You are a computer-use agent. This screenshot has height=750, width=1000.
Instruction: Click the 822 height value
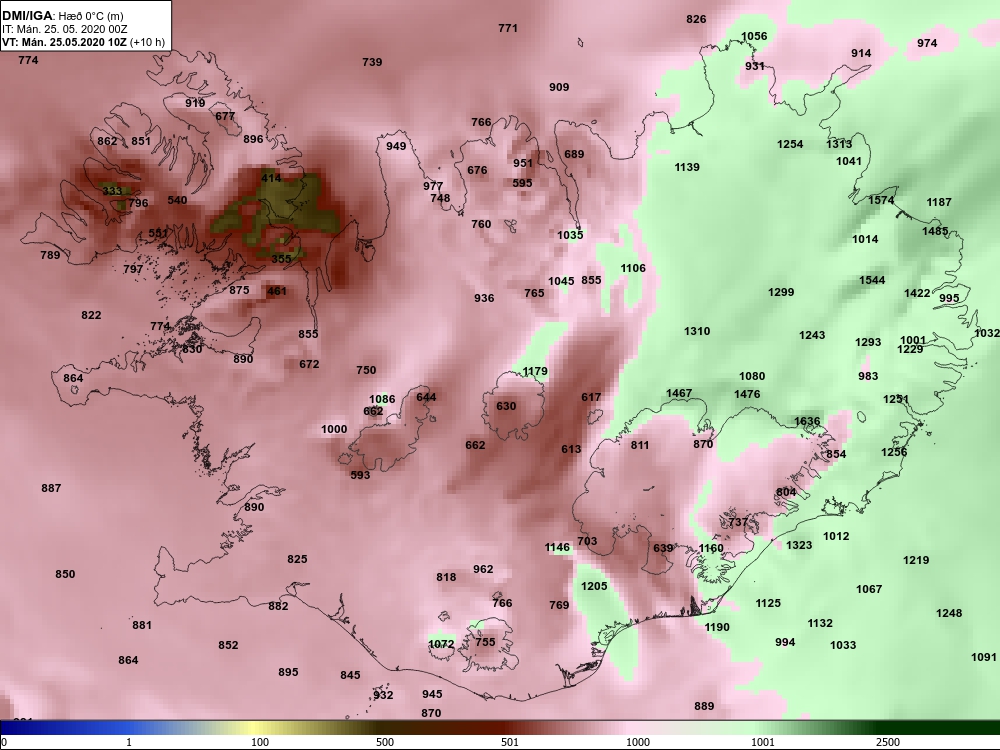coord(91,315)
